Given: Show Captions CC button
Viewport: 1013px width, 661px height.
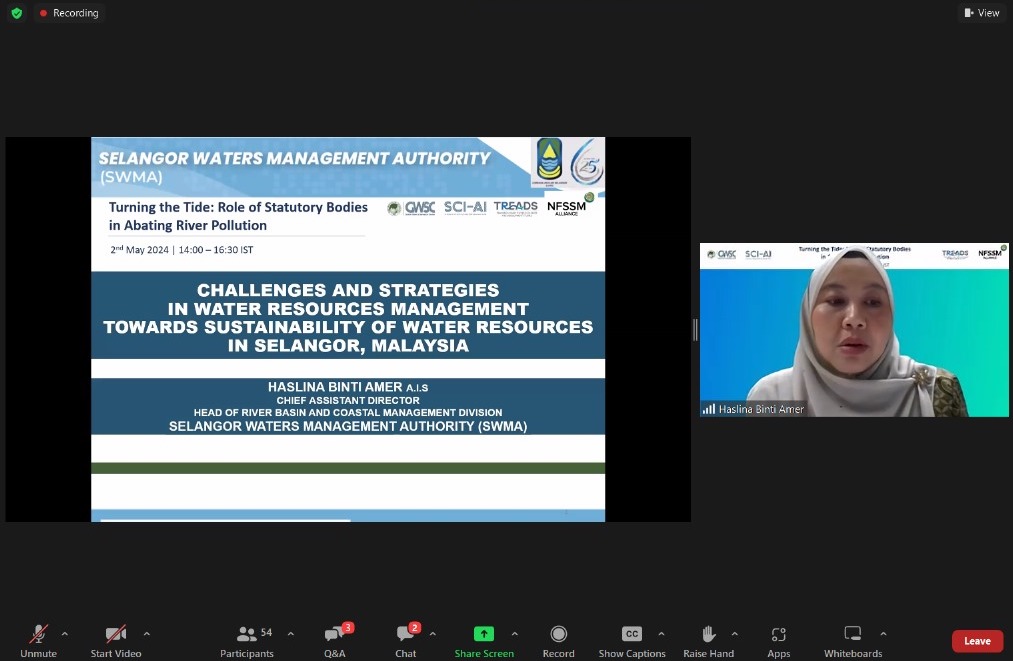Looking at the screenshot, I should tap(632, 641).
